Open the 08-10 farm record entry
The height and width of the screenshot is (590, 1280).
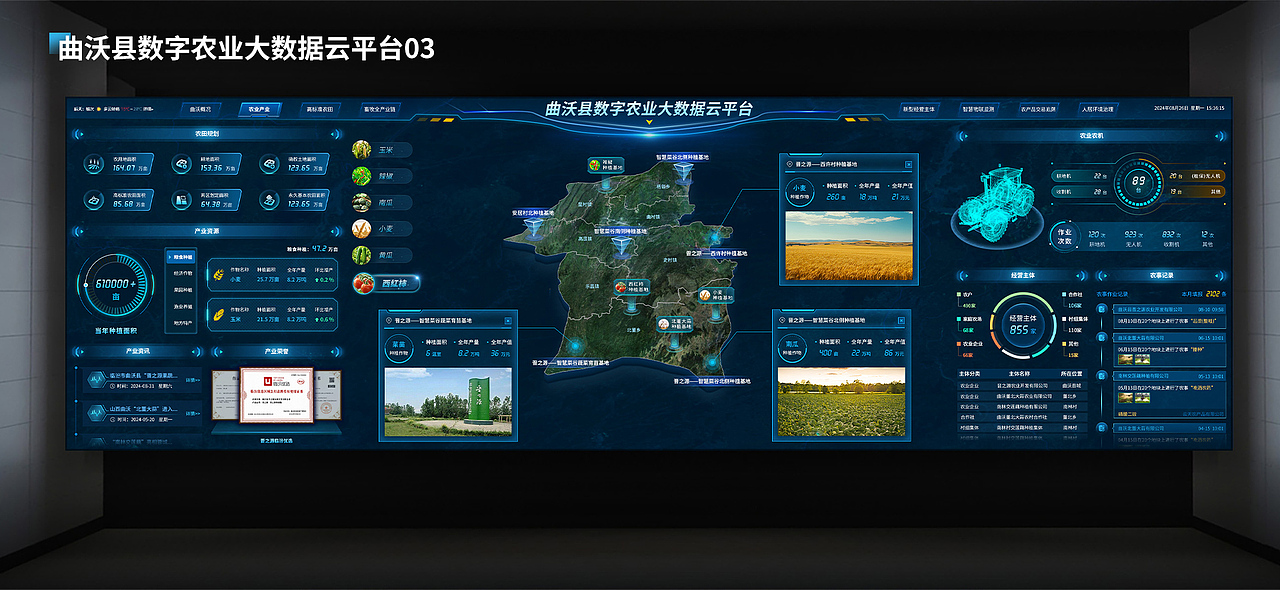tap(1169, 314)
